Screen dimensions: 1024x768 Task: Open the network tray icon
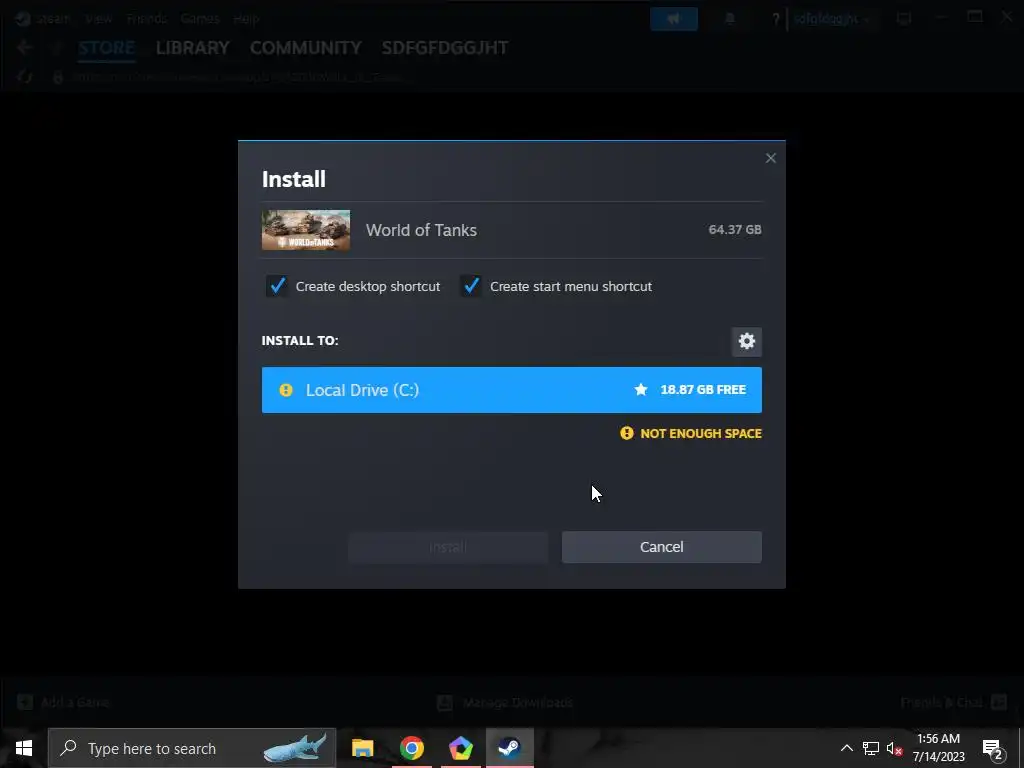[x=871, y=748]
